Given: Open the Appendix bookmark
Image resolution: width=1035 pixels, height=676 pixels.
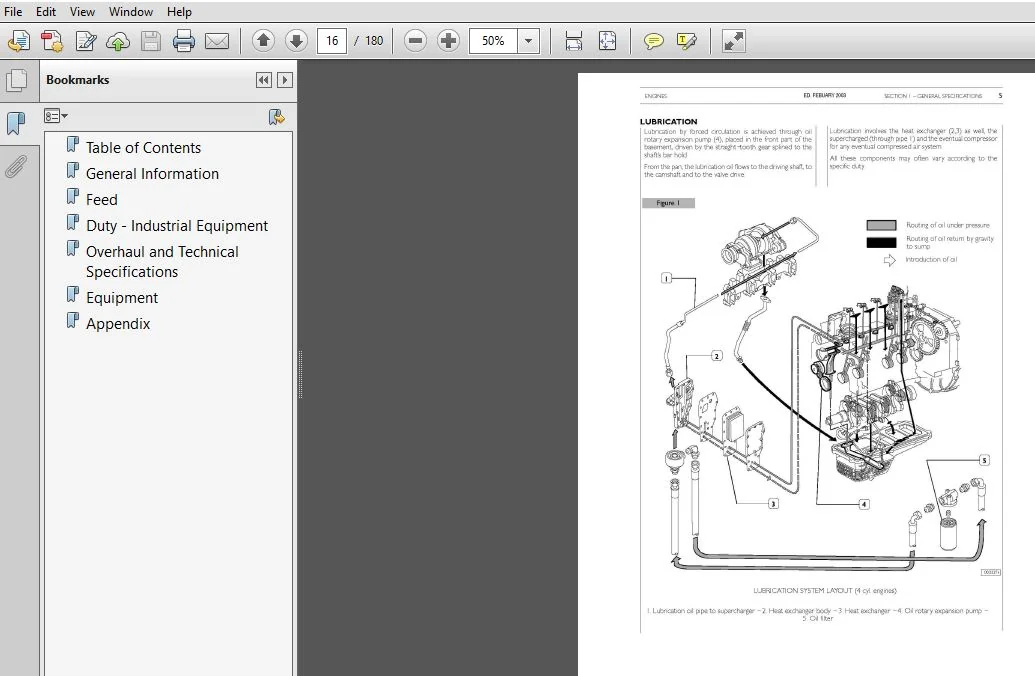Looking at the screenshot, I should click(x=117, y=323).
